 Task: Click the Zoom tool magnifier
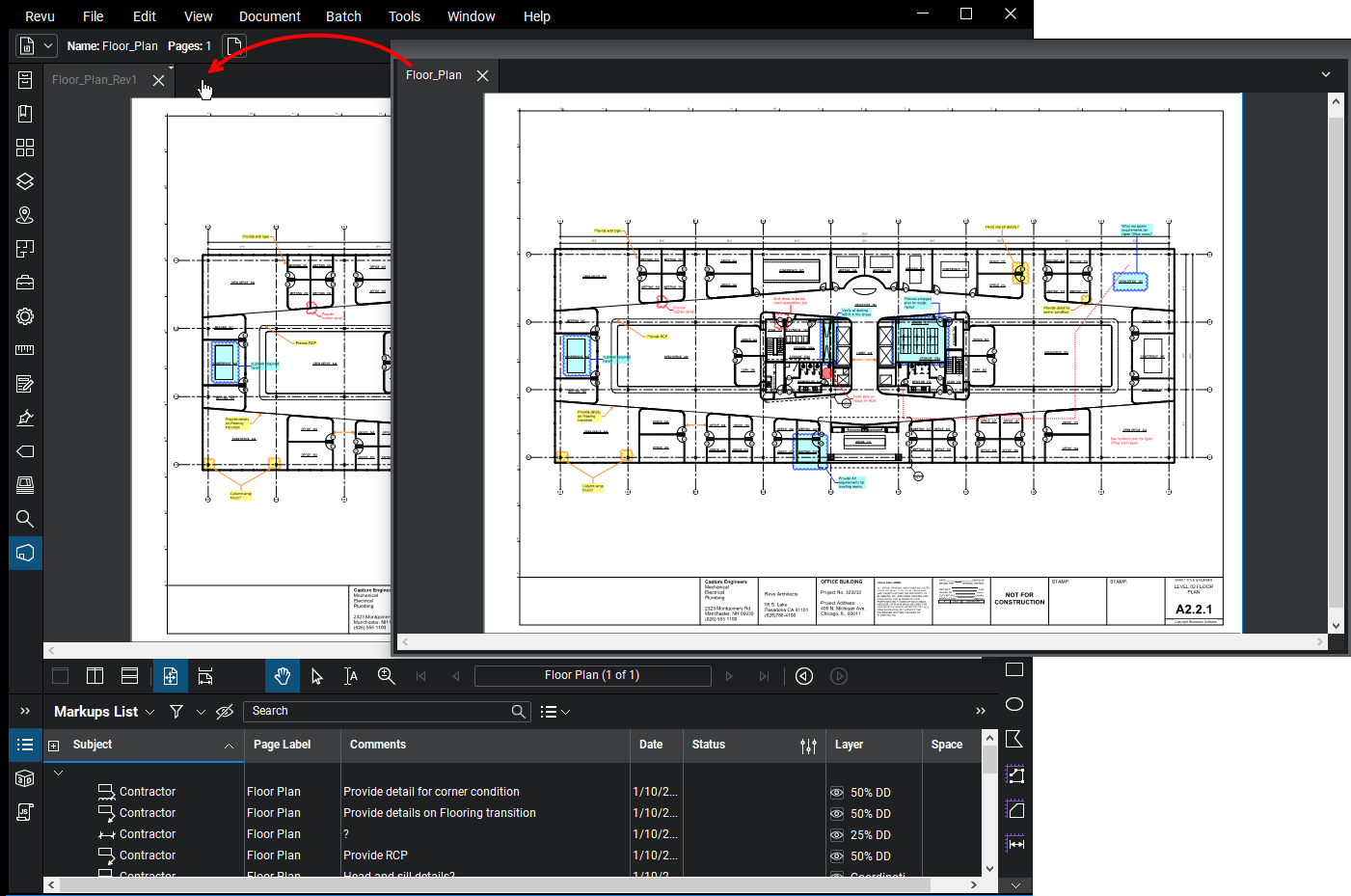point(386,676)
